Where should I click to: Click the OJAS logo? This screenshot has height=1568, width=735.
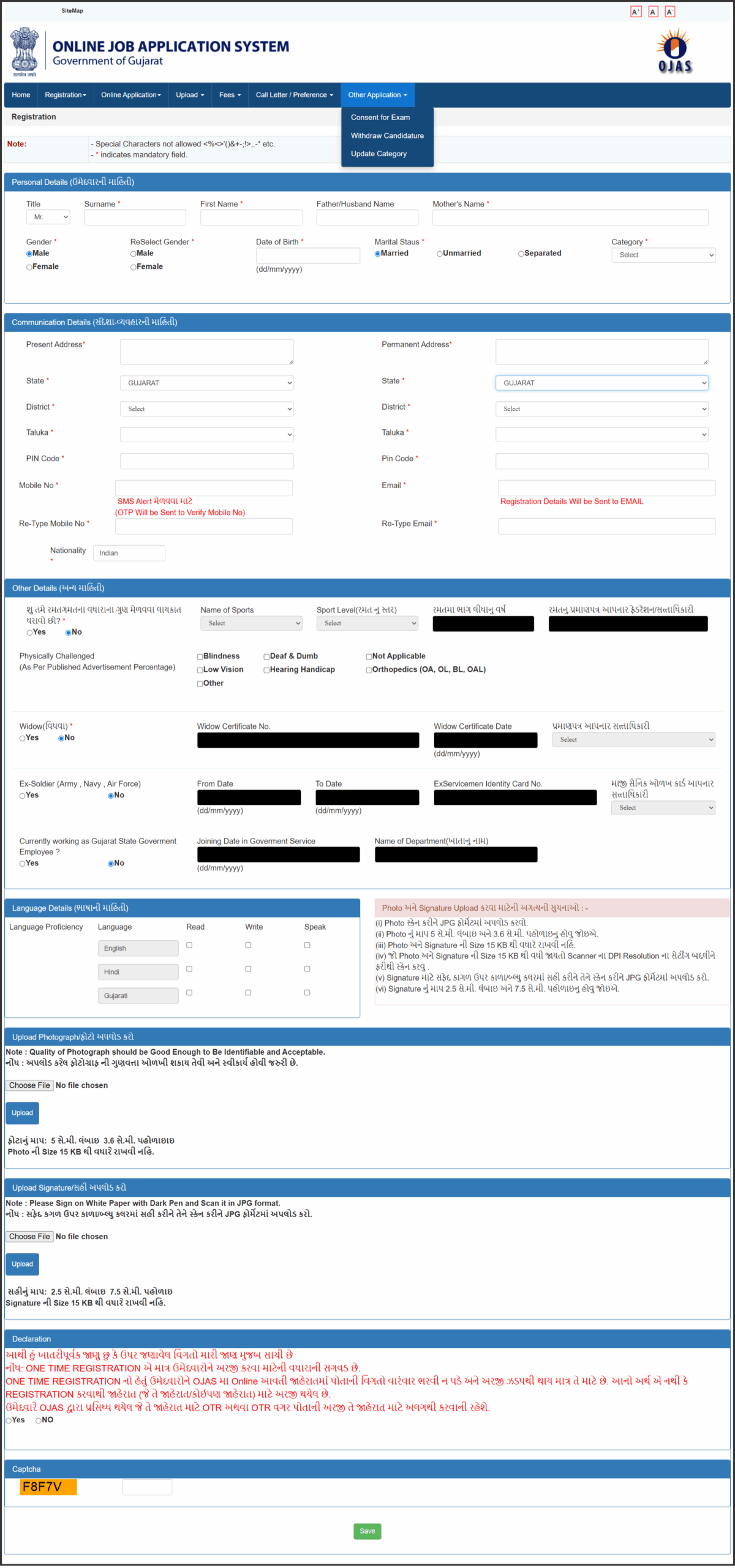(x=674, y=51)
